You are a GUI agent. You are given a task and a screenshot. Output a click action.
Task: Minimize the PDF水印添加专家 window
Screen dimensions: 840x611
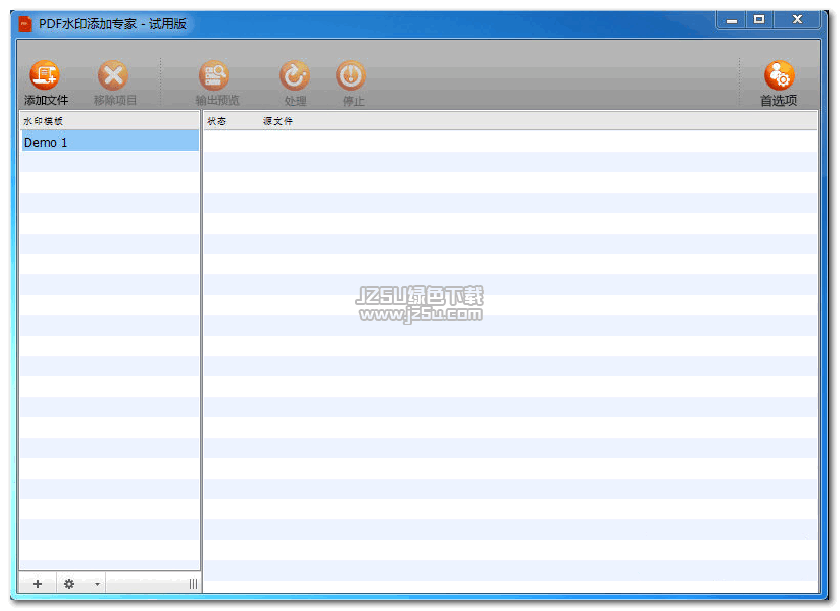click(x=732, y=20)
